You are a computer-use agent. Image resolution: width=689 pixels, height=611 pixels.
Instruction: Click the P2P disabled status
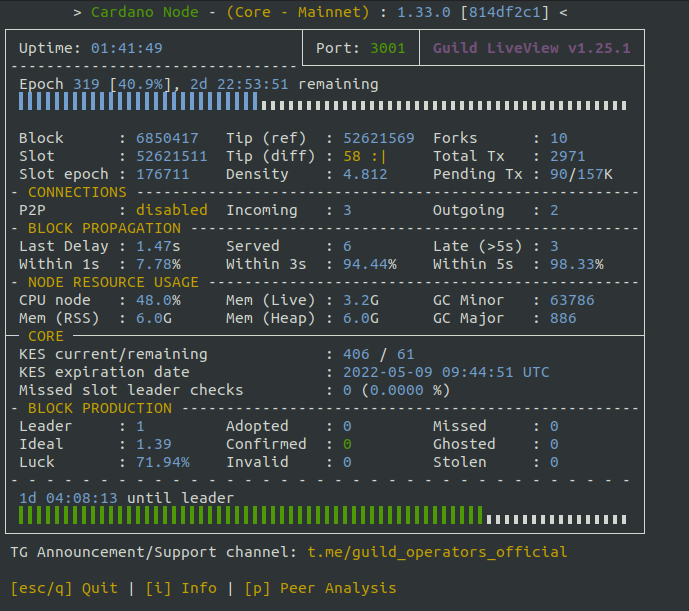point(171,210)
